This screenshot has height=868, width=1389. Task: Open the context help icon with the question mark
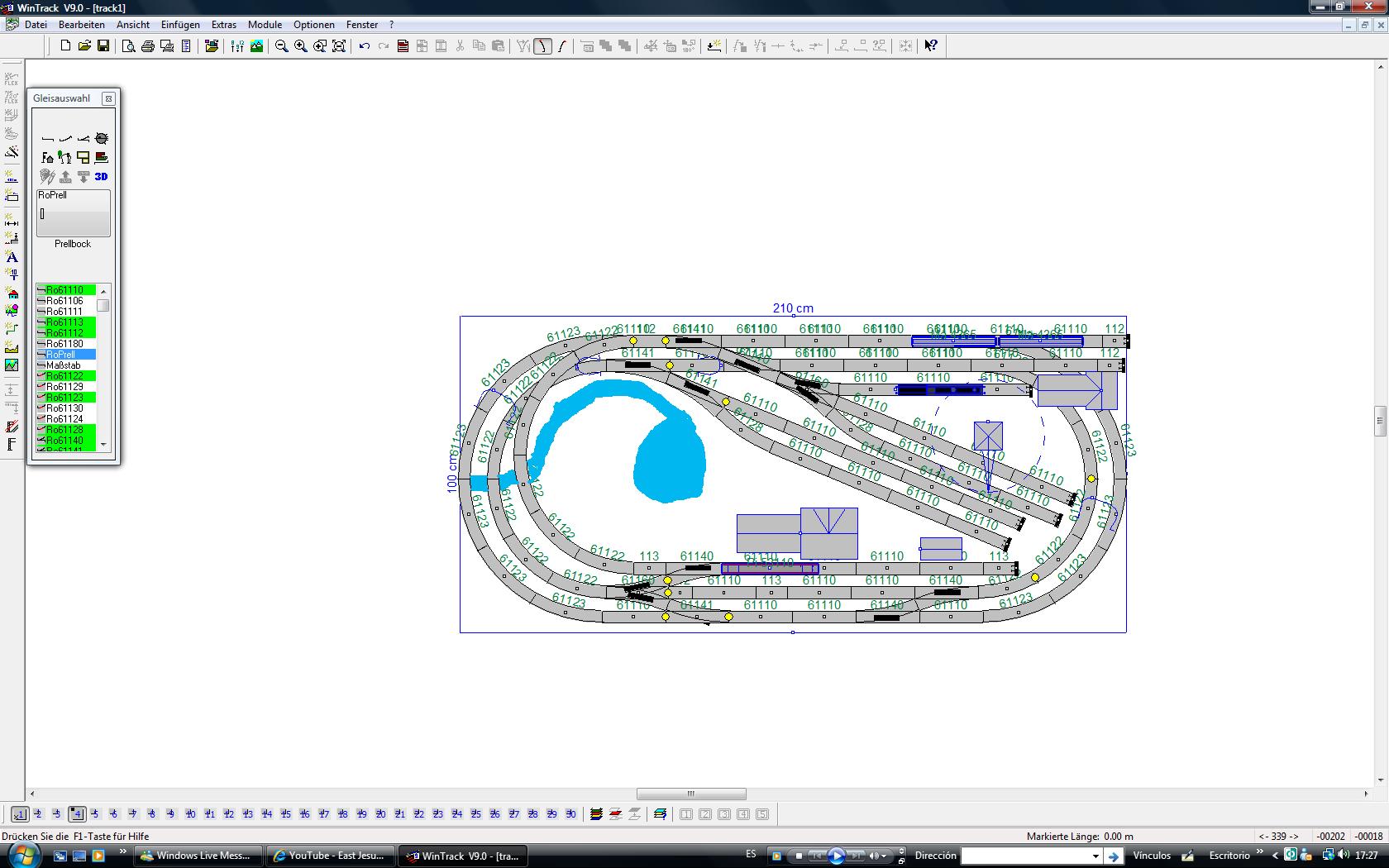[931, 46]
